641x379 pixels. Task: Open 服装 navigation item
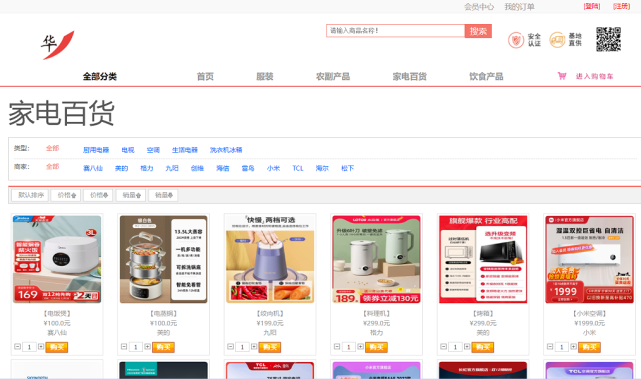pos(264,76)
